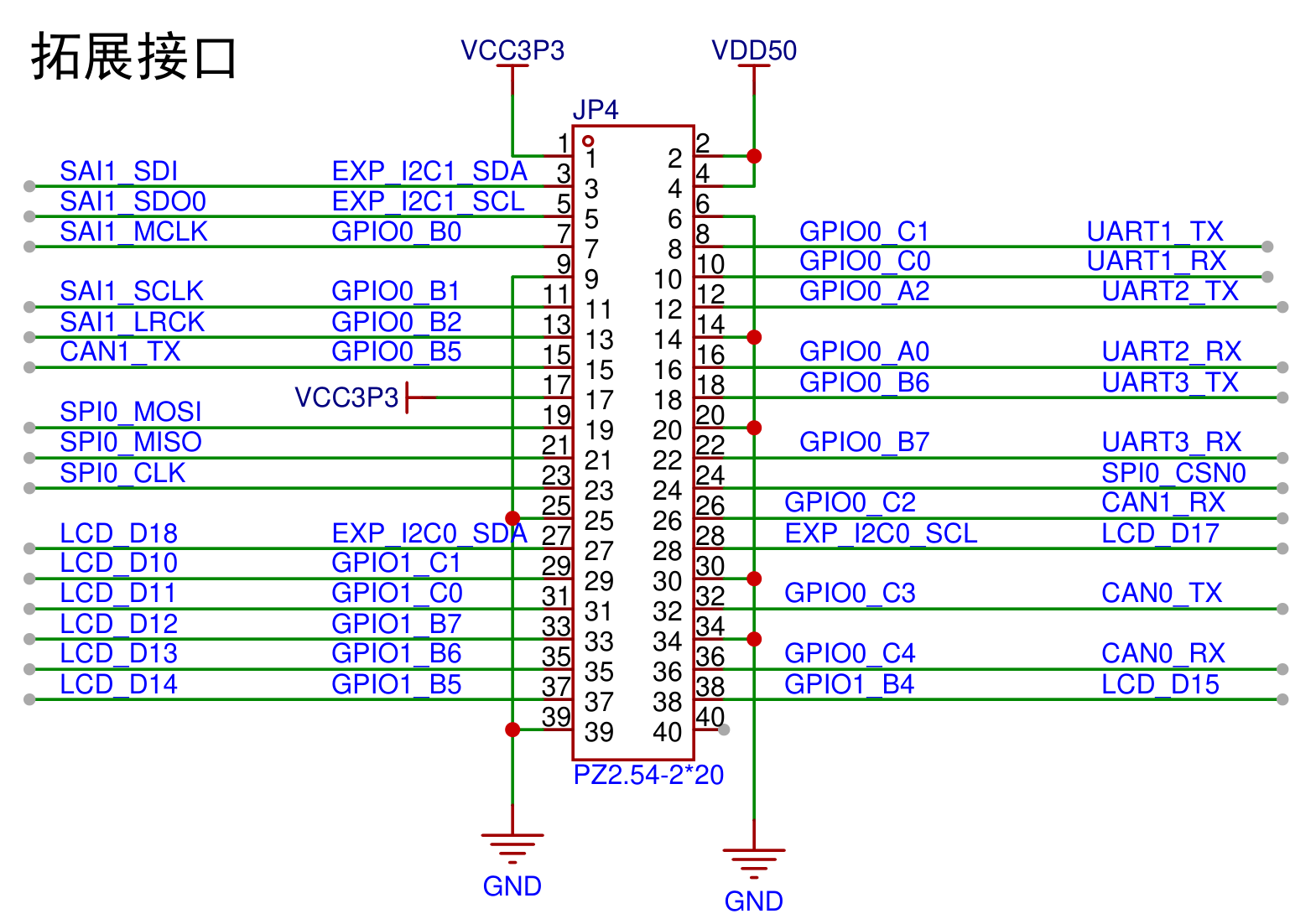Click the UART1_RX net label
The image size is (1316, 919).
1157,261
